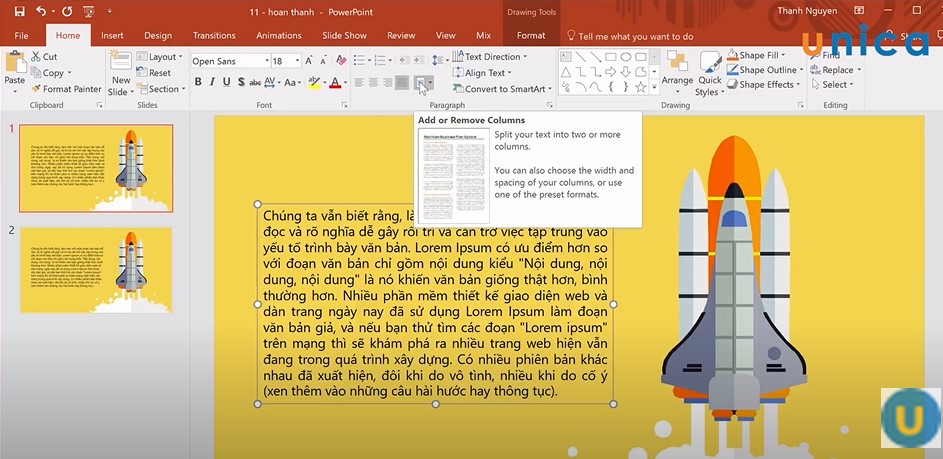Click Tell me what you want to do
This screenshot has height=459, width=943.
(630, 36)
